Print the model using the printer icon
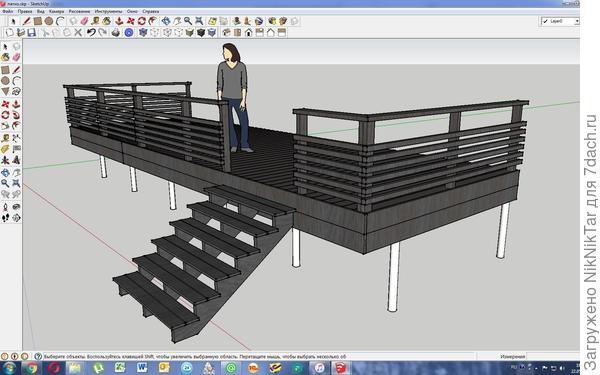 116,33
